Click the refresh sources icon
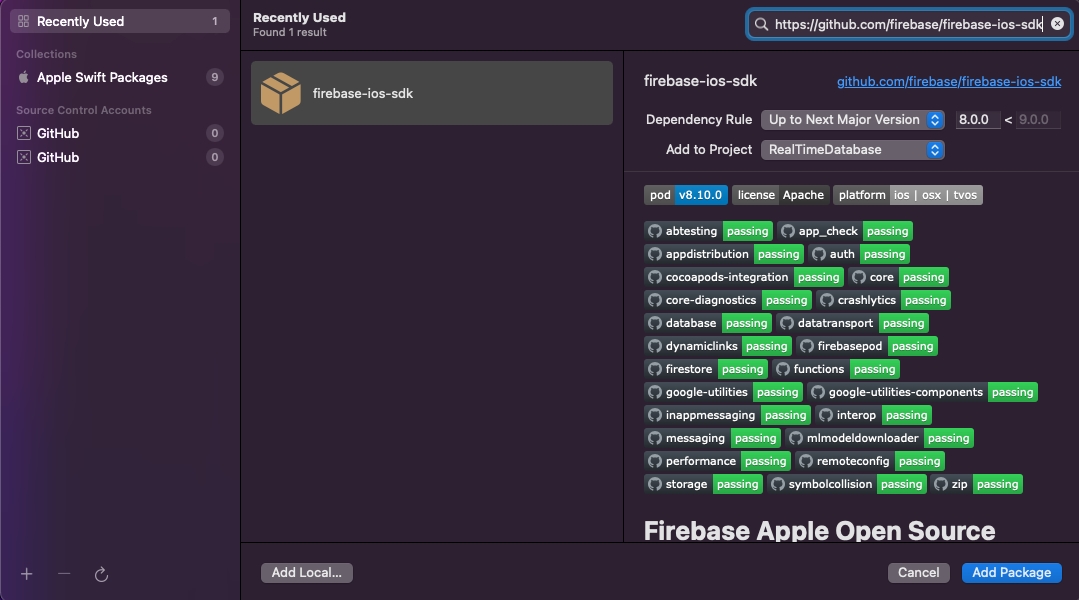 pos(101,574)
